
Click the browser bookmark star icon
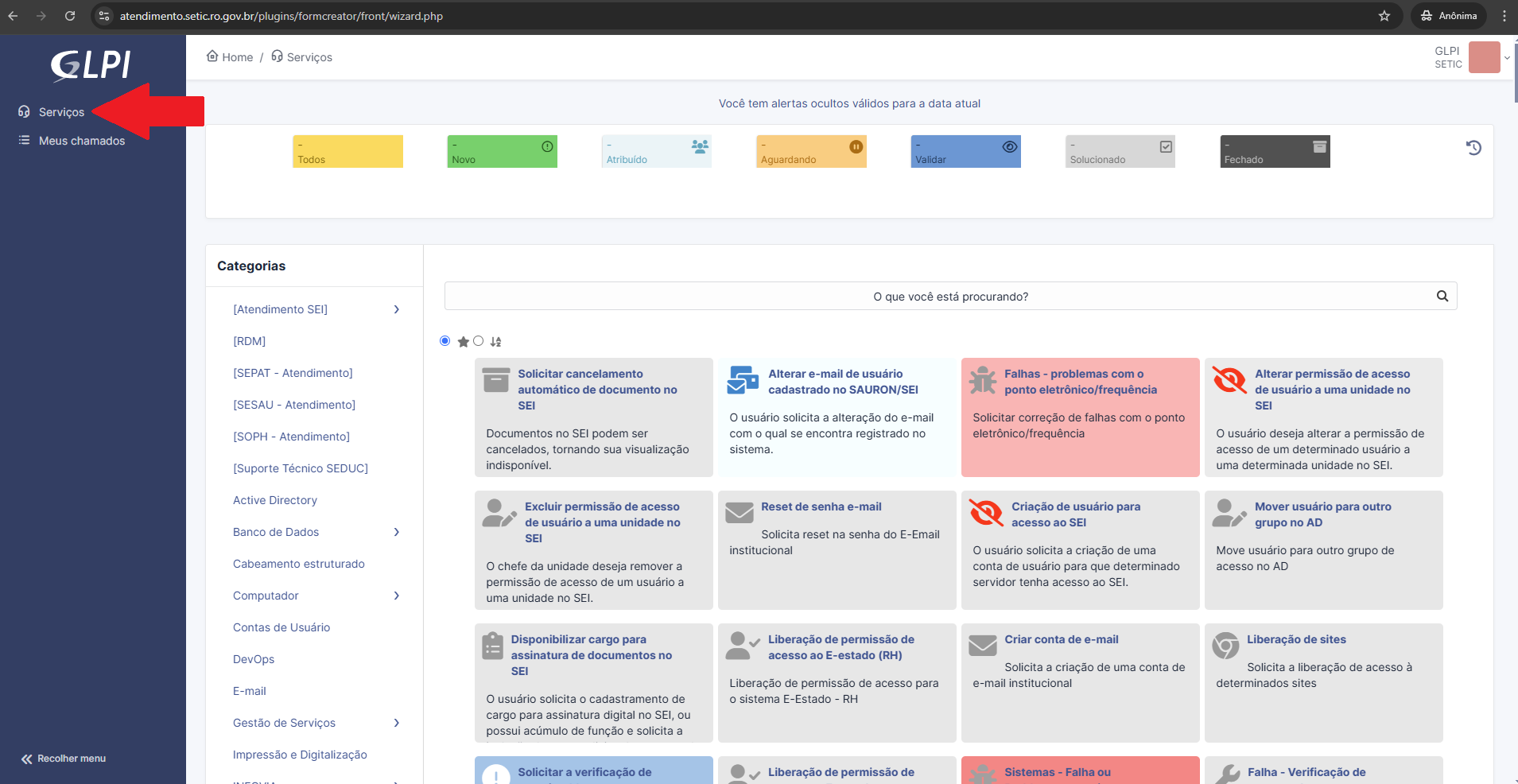(1384, 16)
